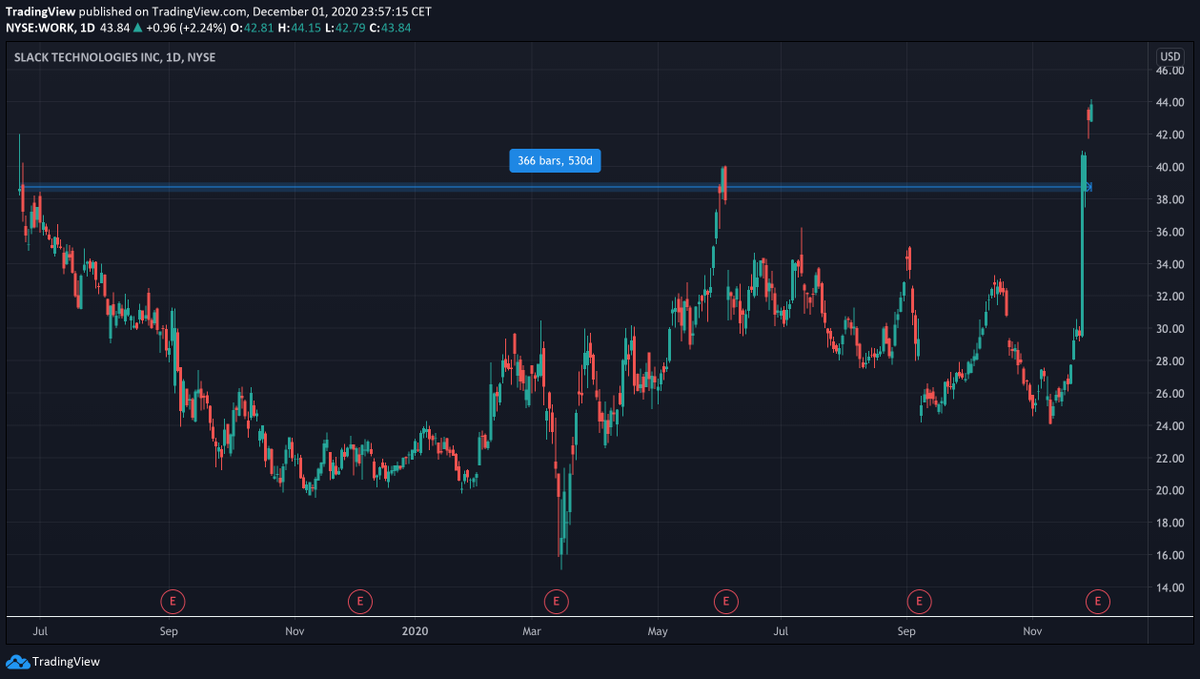The width and height of the screenshot is (1200, 679).
Task: Click the December 2019 earnings E marker
Action: click(359, 601)
